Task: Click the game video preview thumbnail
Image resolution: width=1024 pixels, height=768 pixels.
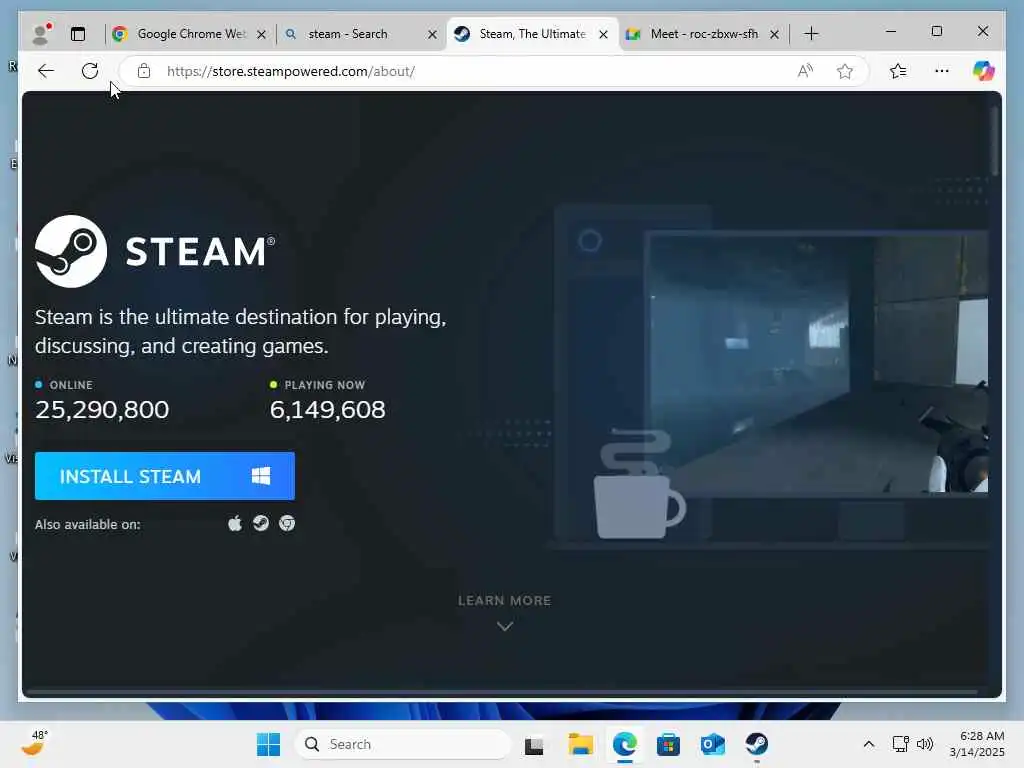Action: (x=818, y=363)
